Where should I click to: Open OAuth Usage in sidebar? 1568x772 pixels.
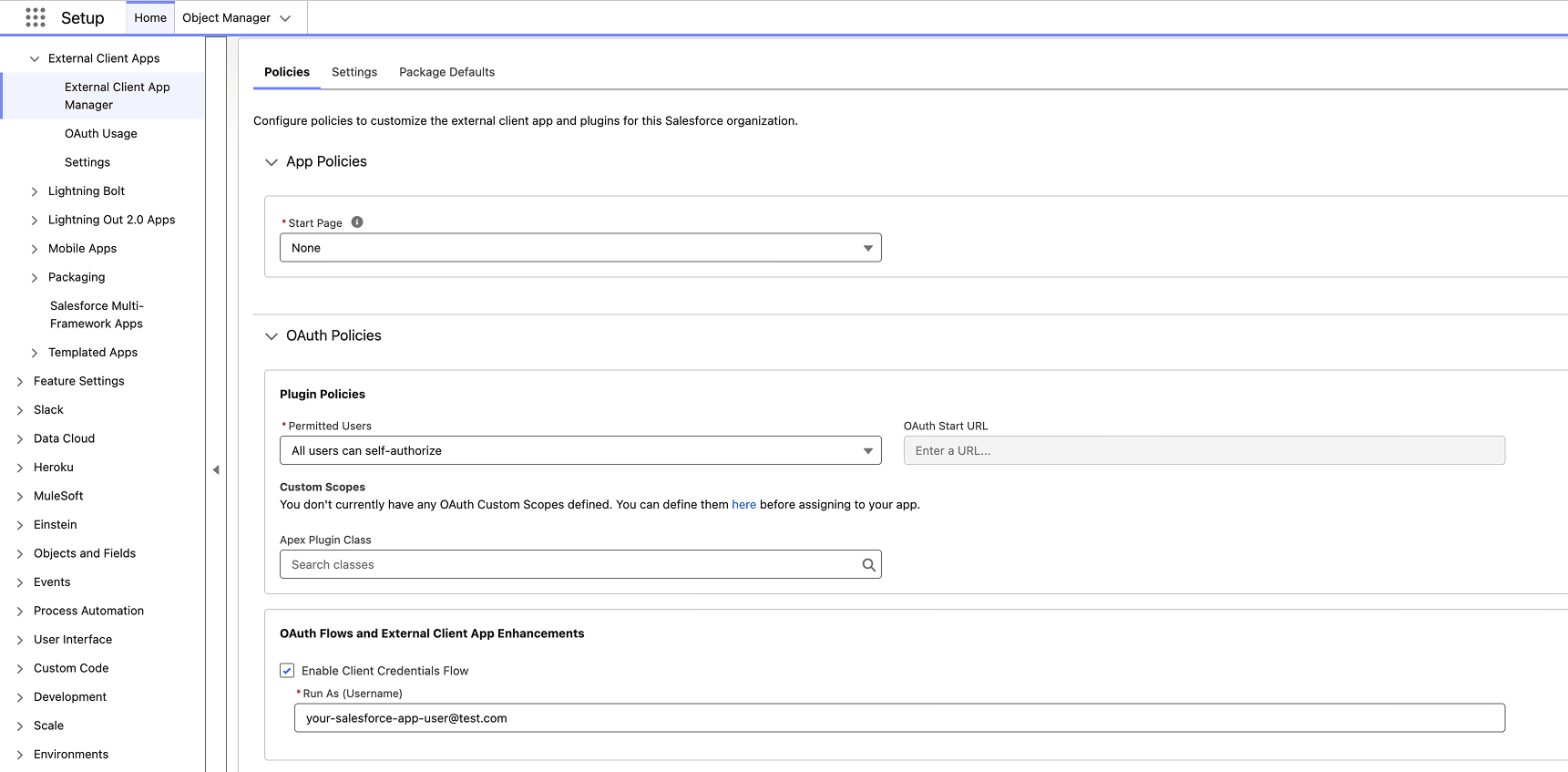[x=101, y=133]
